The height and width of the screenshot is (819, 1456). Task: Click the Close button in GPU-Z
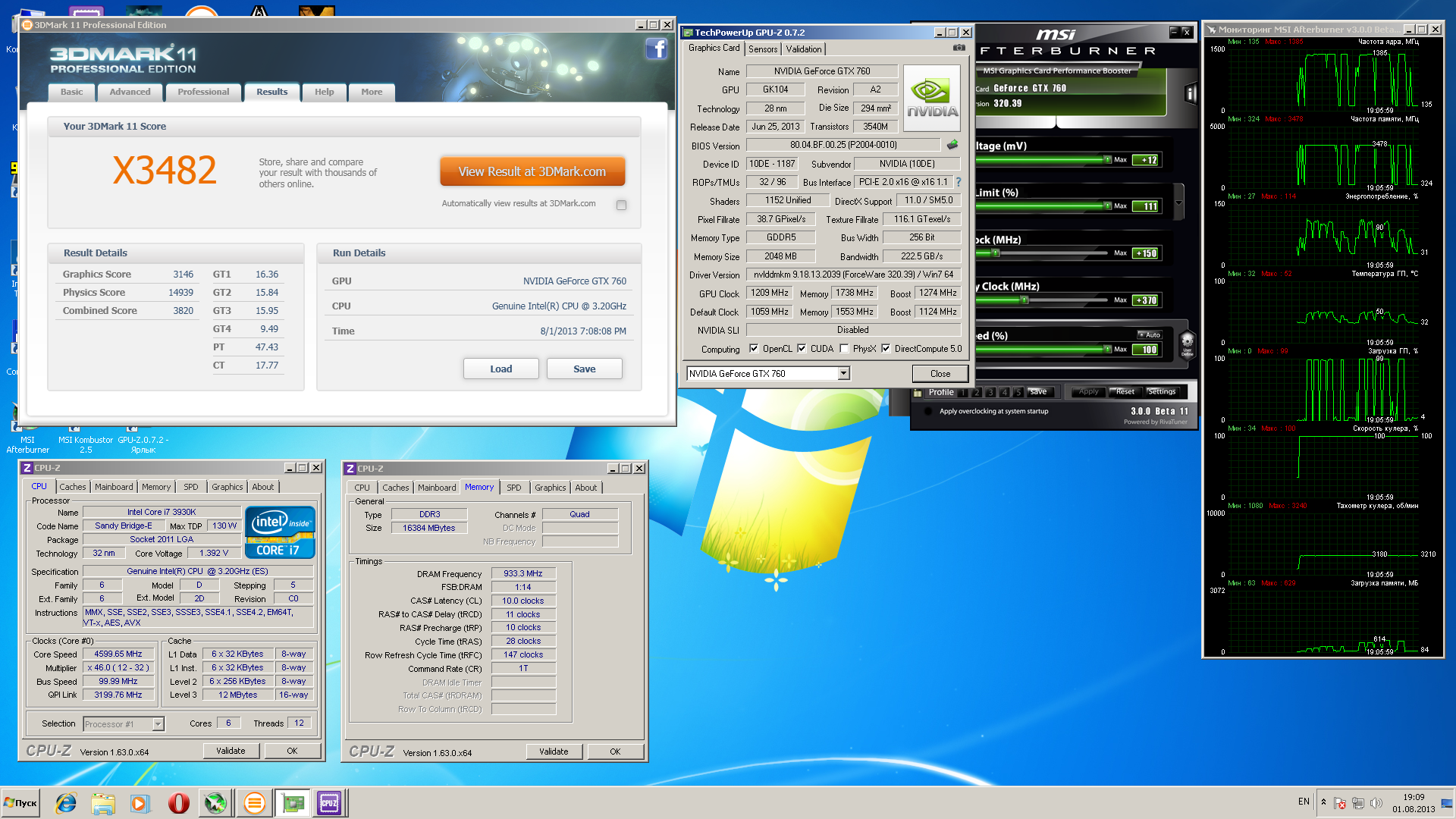tap(940, 374)
